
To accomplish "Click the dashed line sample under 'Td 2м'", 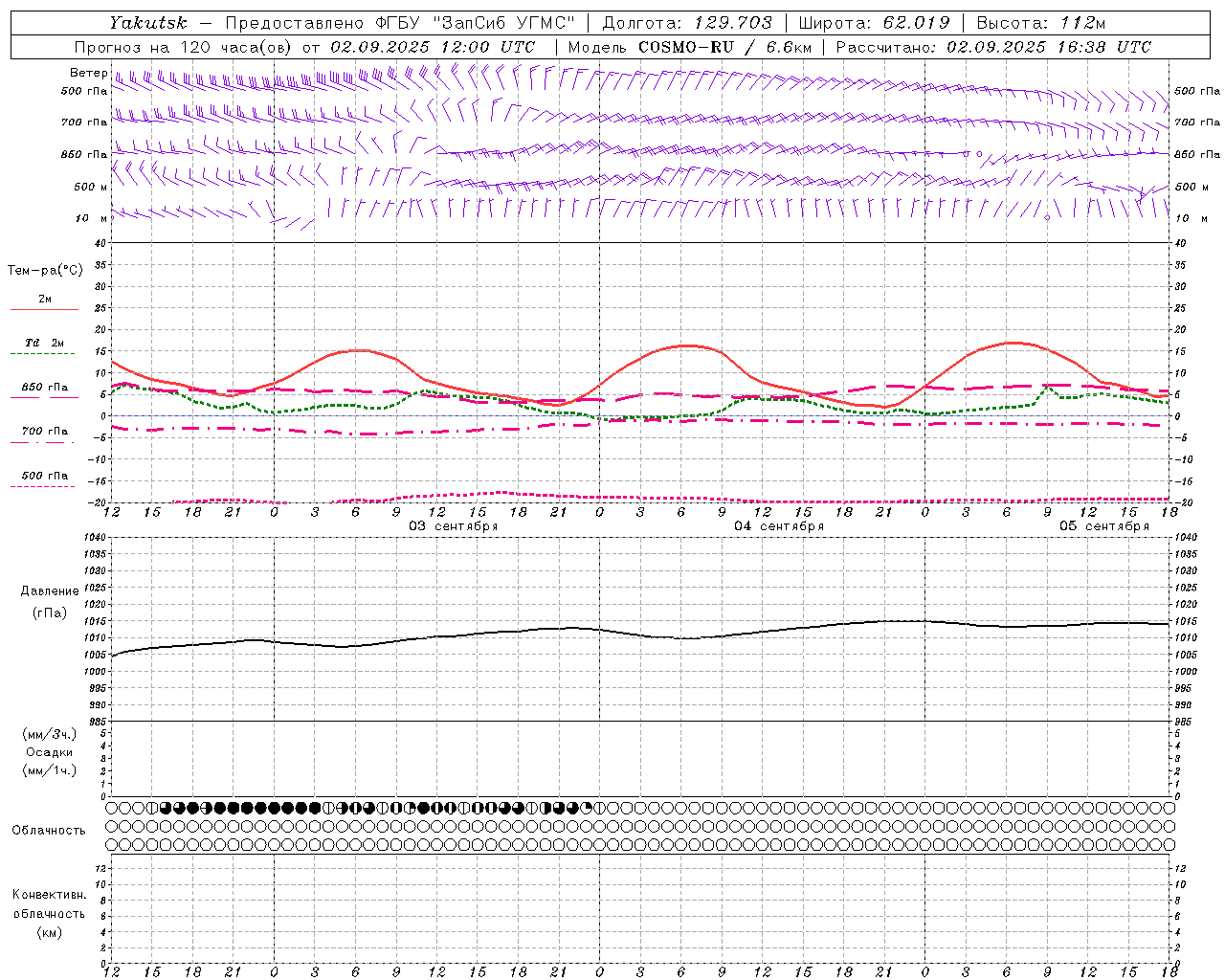I will 42,354.
